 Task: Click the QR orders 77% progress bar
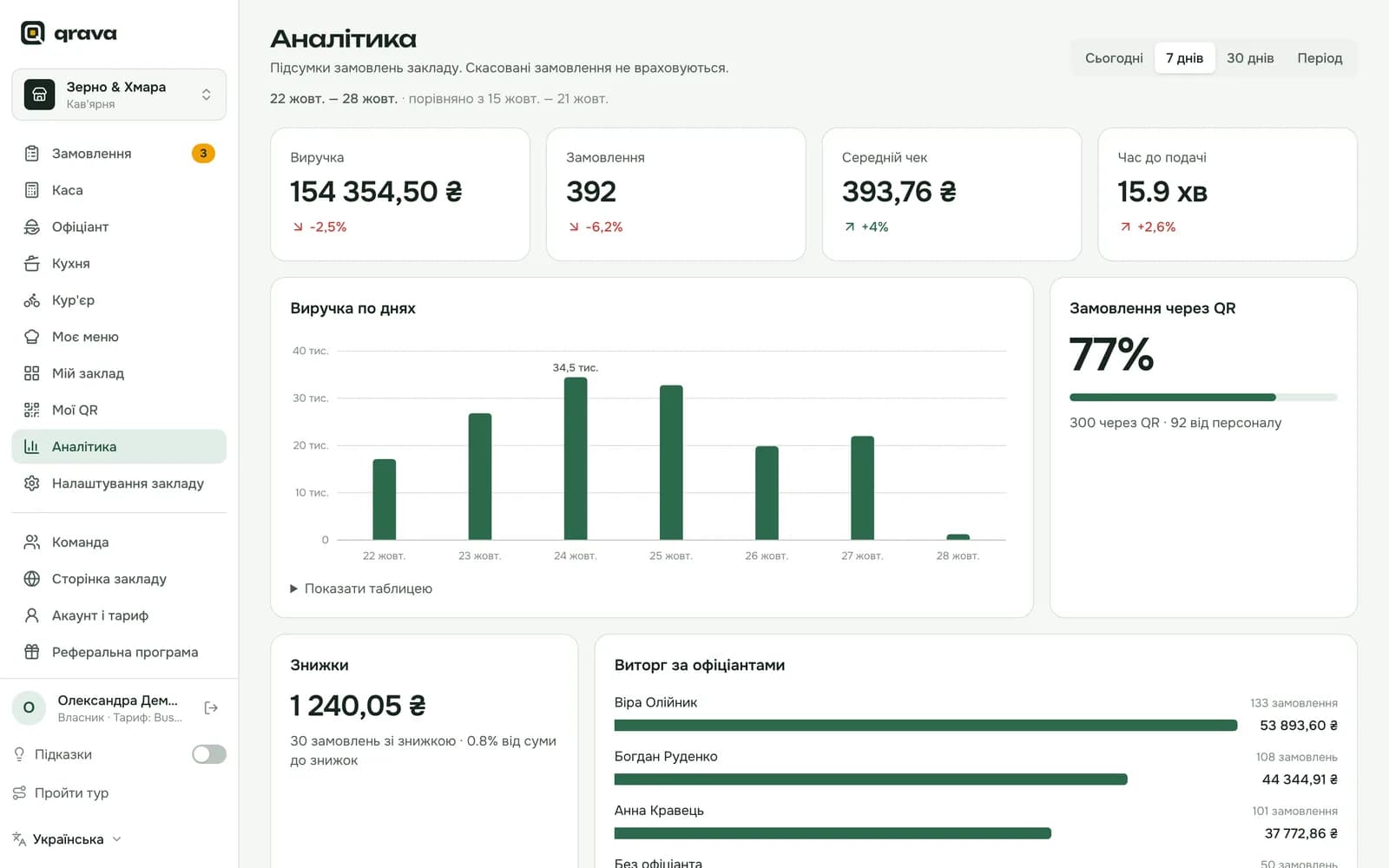(1203, 398)
